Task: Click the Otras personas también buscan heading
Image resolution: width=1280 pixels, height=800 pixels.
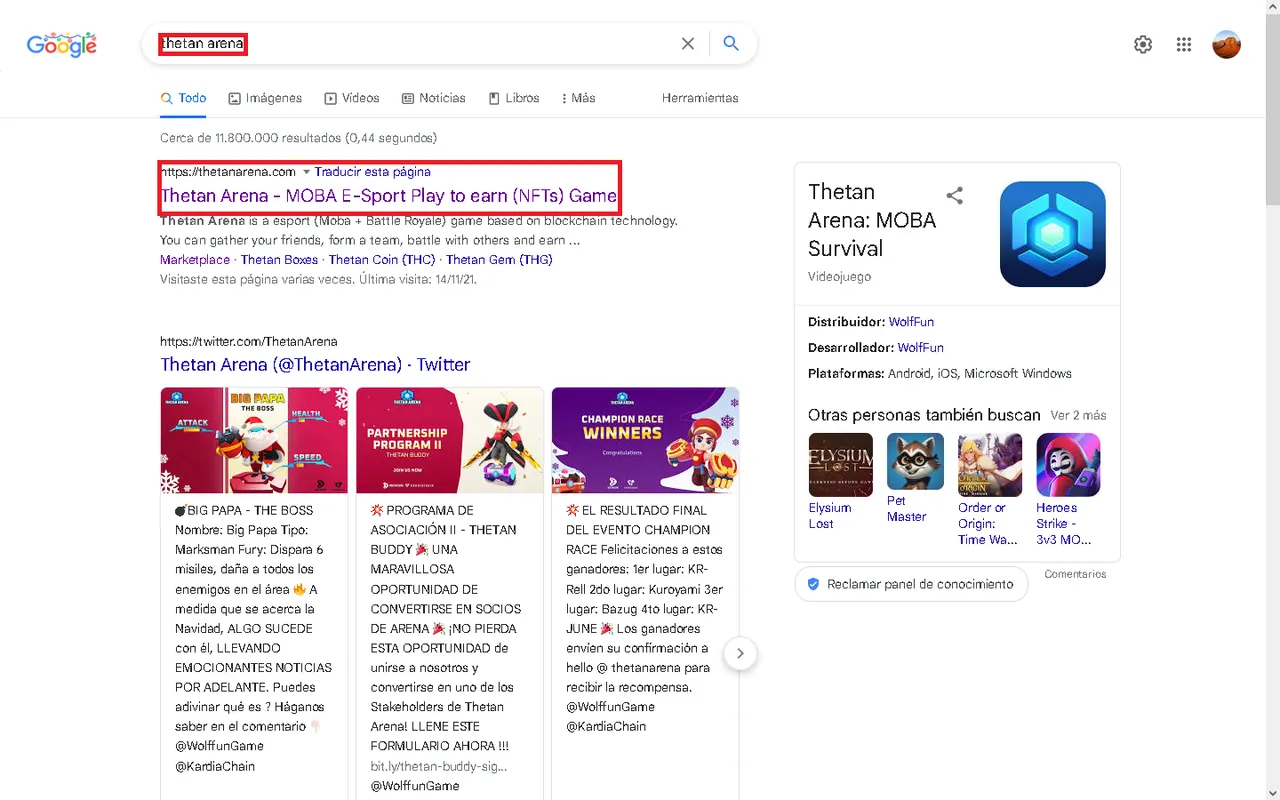Action: (924, 415)
